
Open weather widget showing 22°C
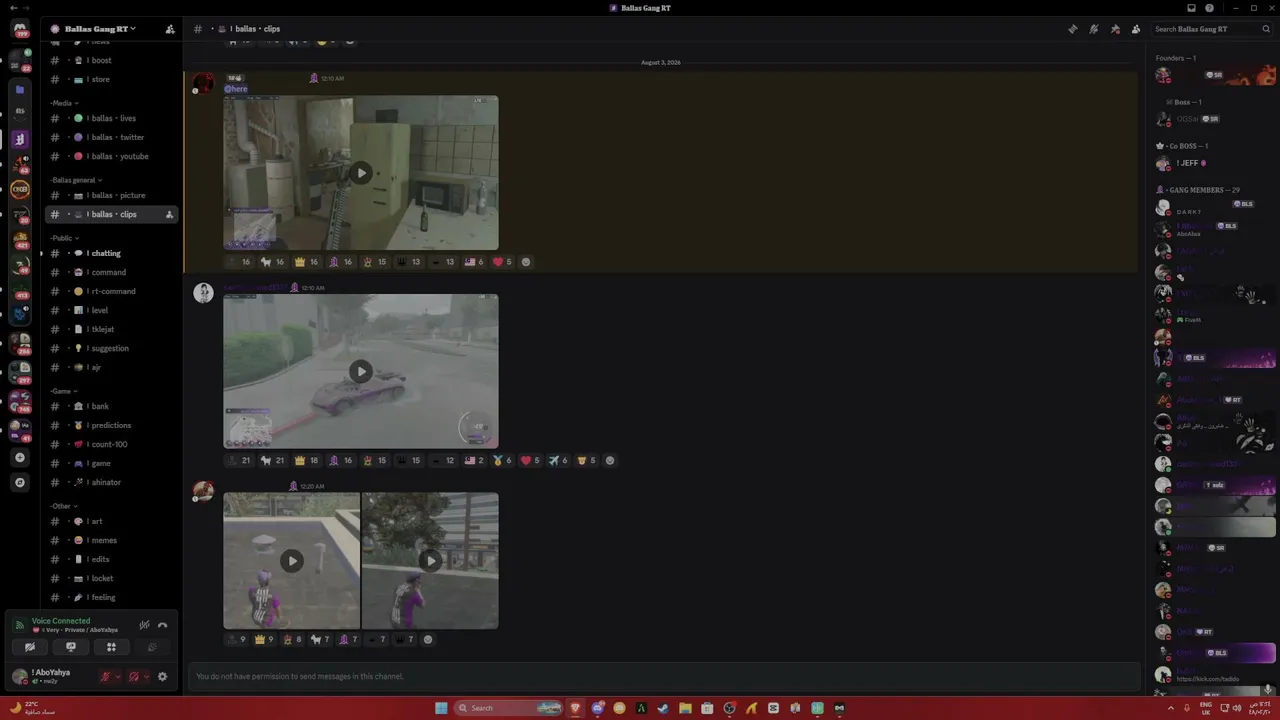(x=32, y=708)
